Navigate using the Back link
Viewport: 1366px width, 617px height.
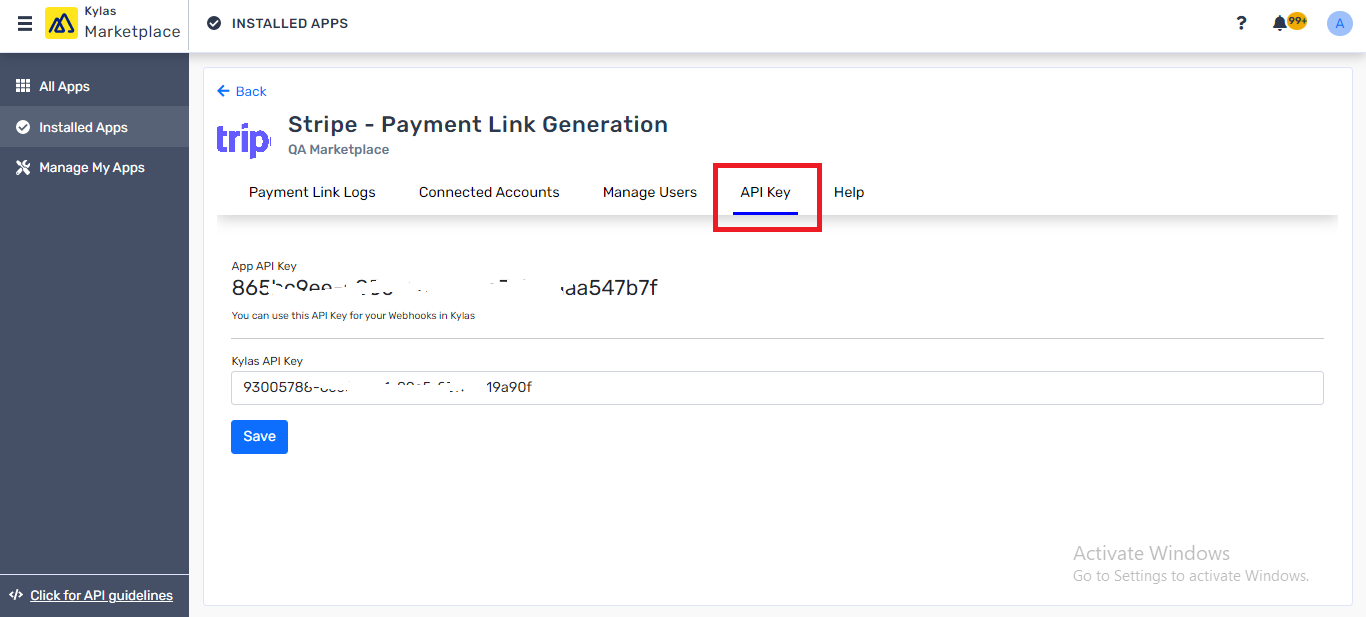click(x=241, y=91)
